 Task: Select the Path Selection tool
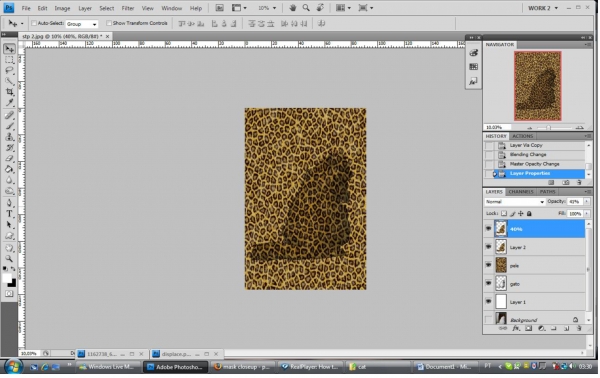(x=9, y=225)
